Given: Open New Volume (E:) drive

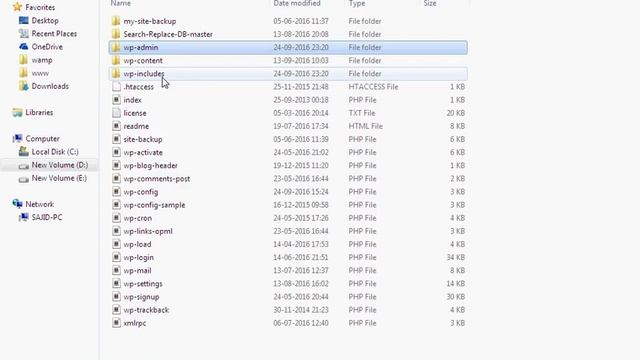Looking at the screenshot, I should [x=59, y=178].
